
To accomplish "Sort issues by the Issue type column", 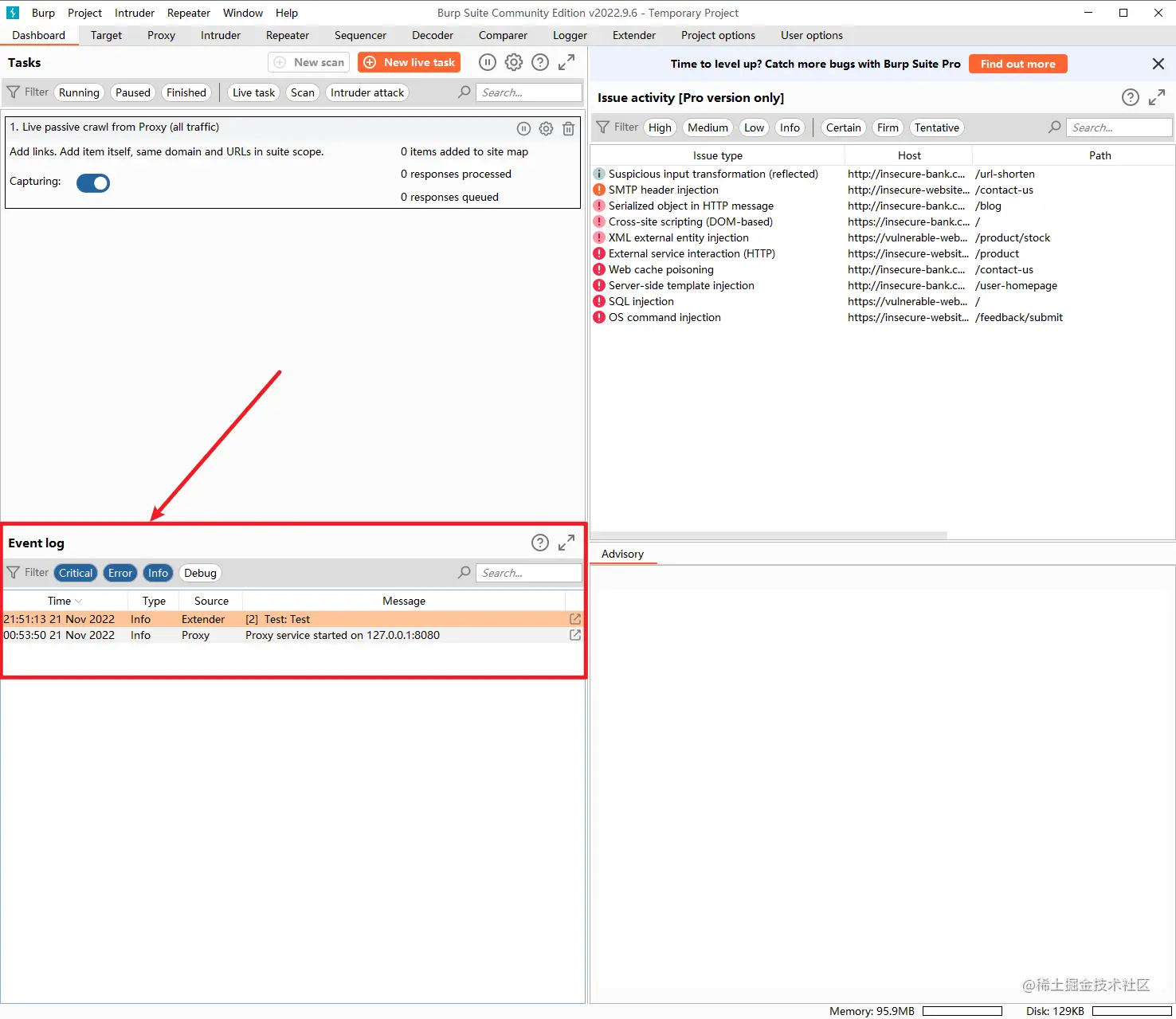I will (x=718, y=155).
